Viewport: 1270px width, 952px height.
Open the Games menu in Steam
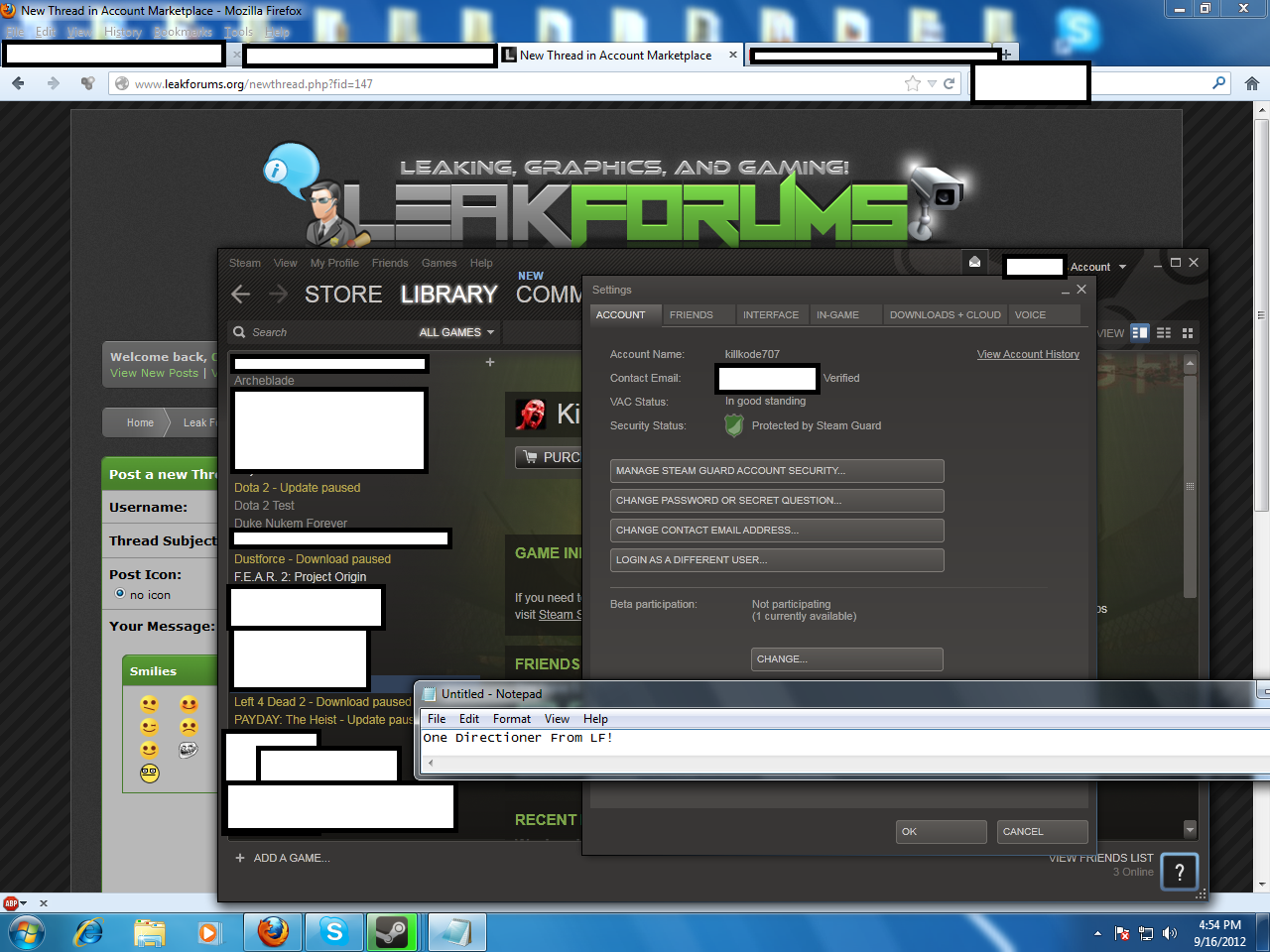point(439,263)
